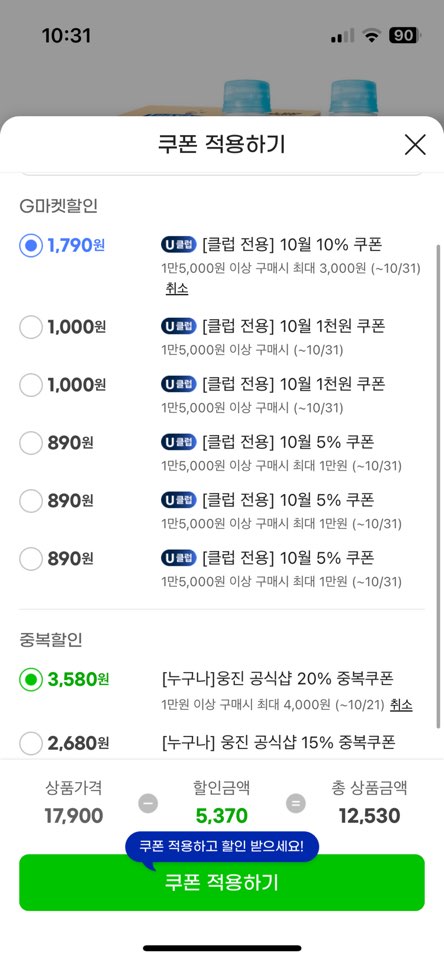Select the 3,580원 20% duplicate coupon radio
The height and width of the screenshot is (961, 444).
(x=31, y=679)
